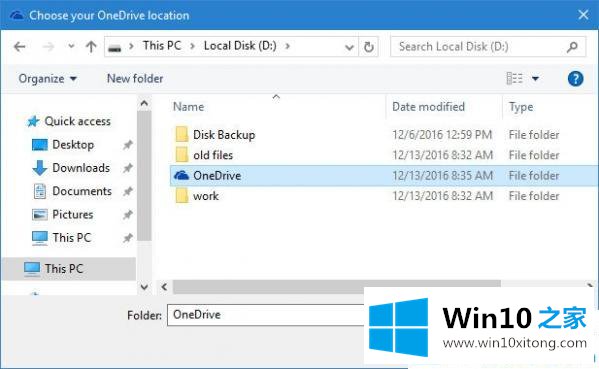Click the forward navigation arrow
599x369 pixels.
[49, 47]
